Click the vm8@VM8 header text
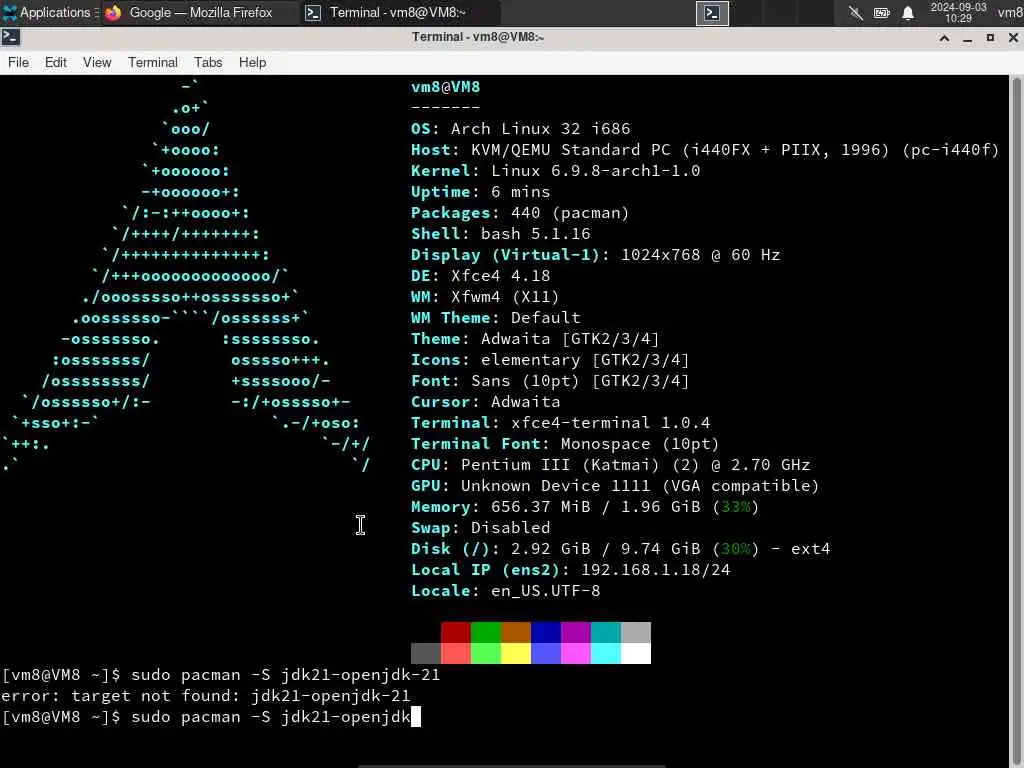This screenshot has height=768, width=1024. pos(445,87)
